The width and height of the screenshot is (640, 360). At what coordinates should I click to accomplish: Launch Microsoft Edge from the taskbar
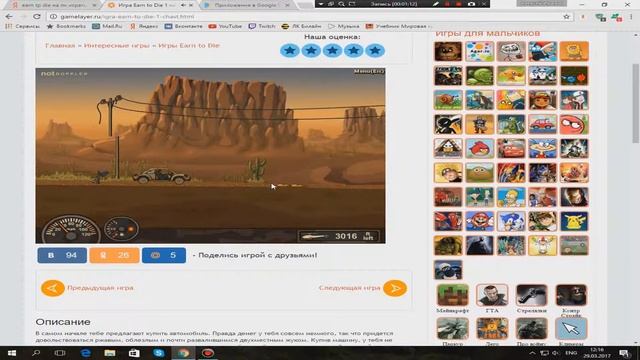[x=85, y=353]
